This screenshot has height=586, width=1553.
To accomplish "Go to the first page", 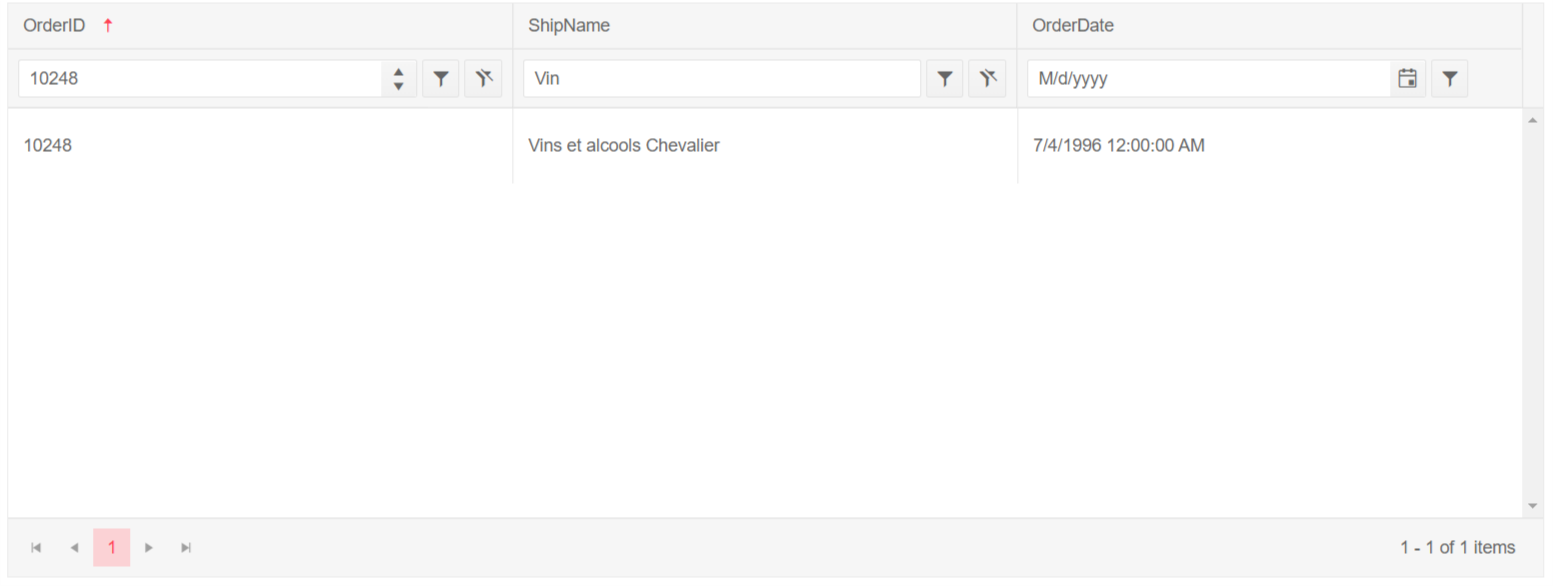I will 37,547.
